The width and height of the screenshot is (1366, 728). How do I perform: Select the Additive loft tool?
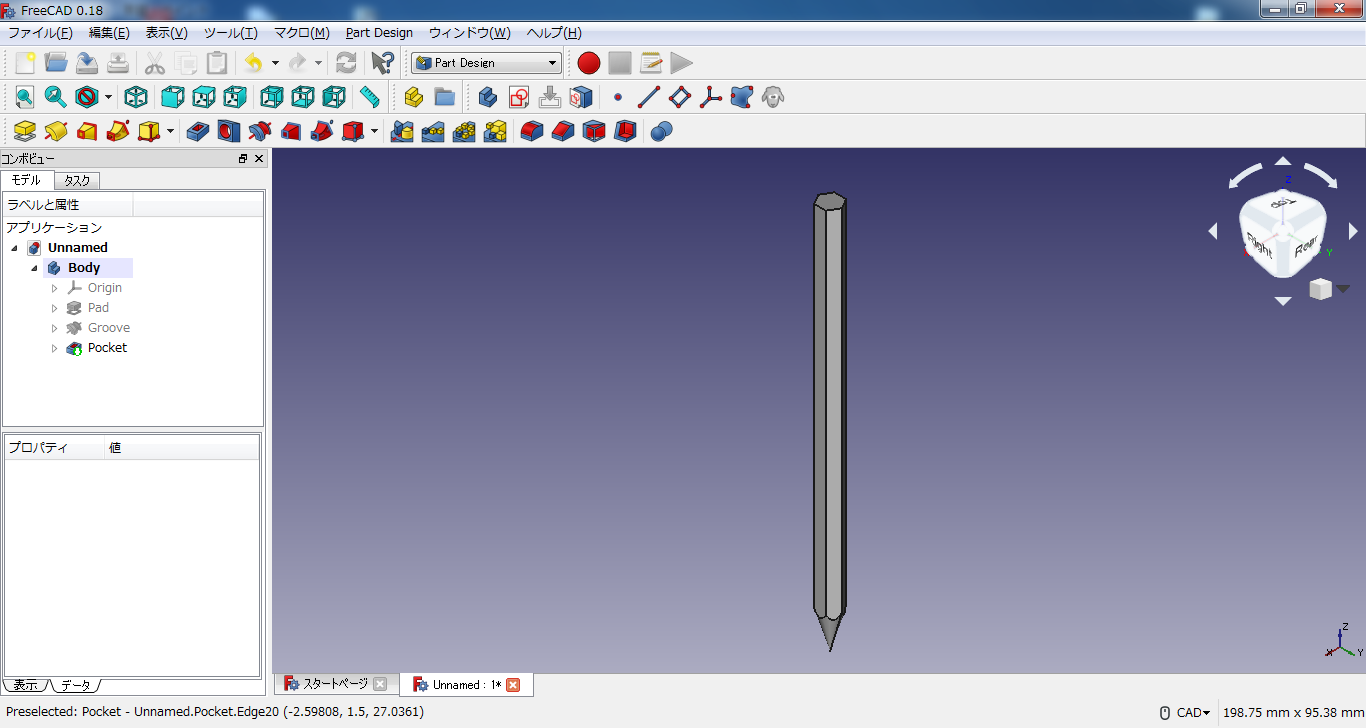(x=87, y=131)
